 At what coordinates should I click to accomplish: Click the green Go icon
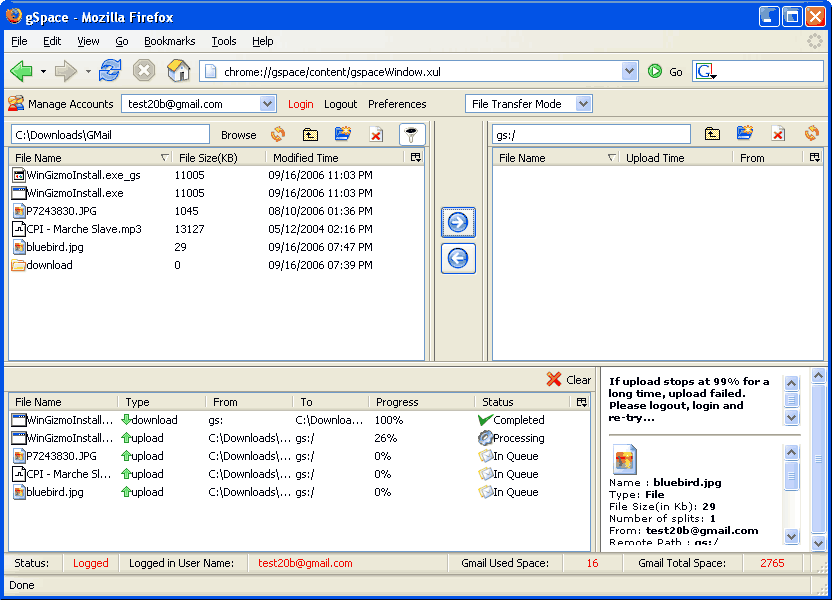tap(655, 71)
